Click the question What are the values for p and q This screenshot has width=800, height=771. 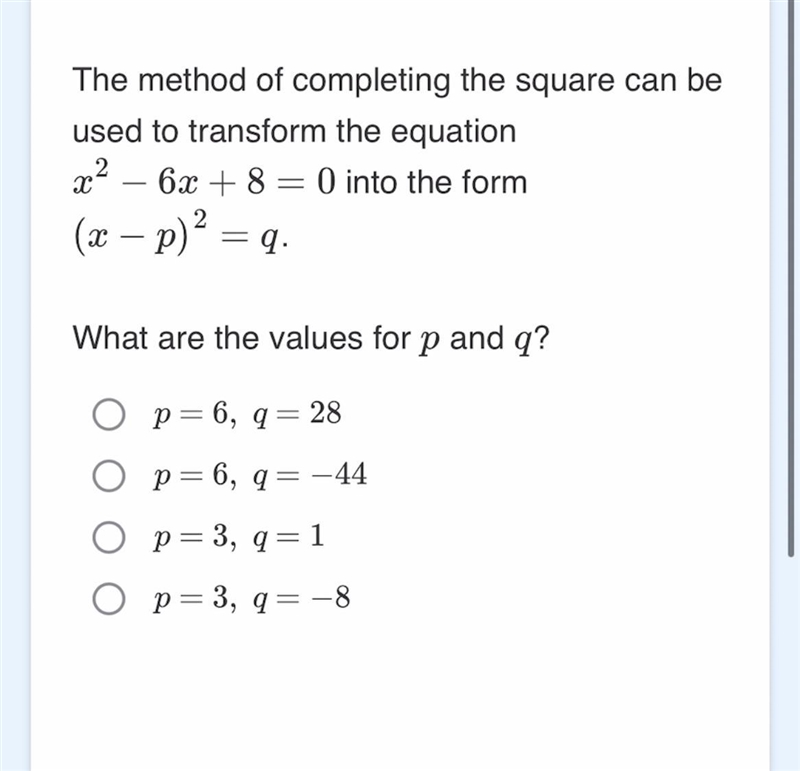[x=311, y=338]
